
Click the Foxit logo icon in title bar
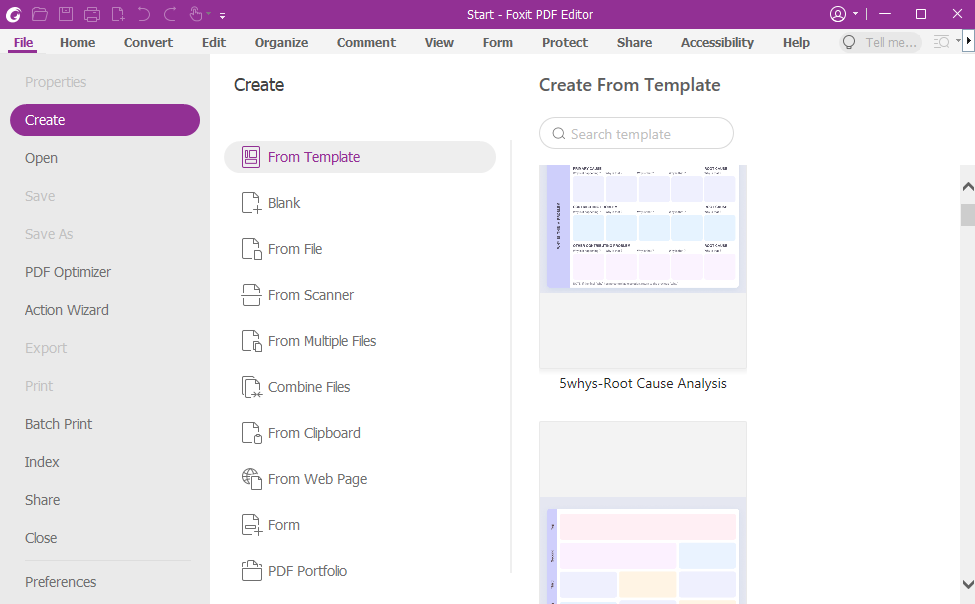(13, 14)
